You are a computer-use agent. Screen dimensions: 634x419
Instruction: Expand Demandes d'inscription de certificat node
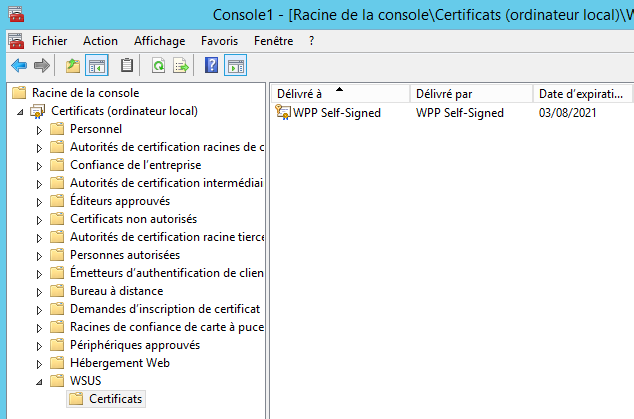[39, 310]
